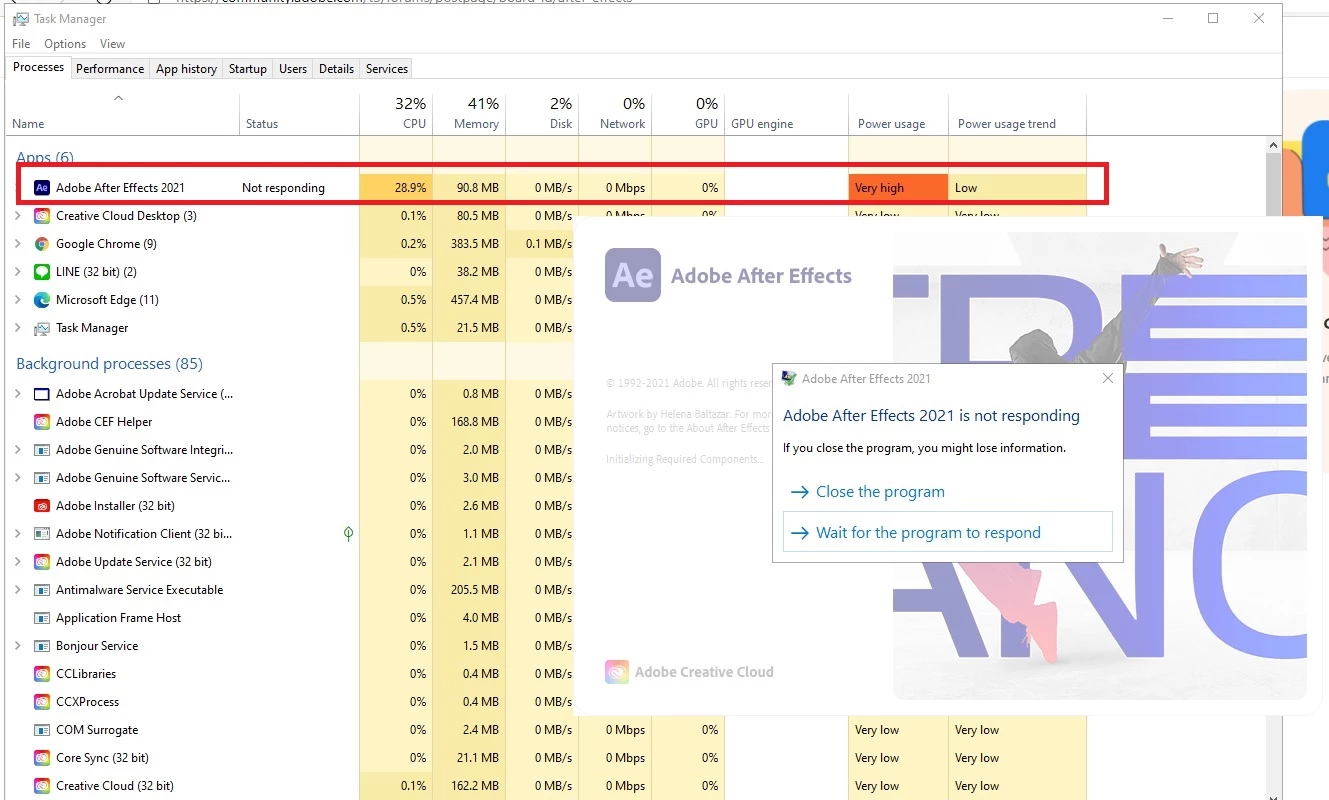Screen dimensions: 1329x800
Task: Expand the Task Manager app row
Action: coord(18,328)
